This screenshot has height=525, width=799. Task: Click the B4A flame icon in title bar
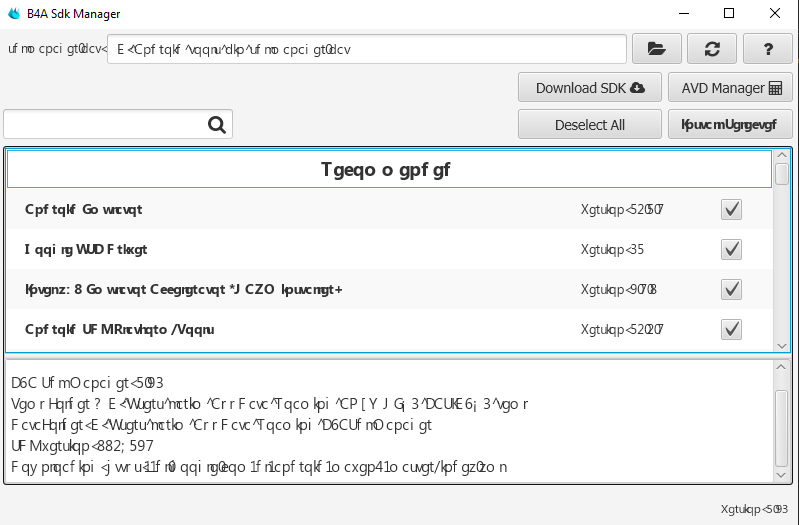pyautogui.click(x=14, y=14)
